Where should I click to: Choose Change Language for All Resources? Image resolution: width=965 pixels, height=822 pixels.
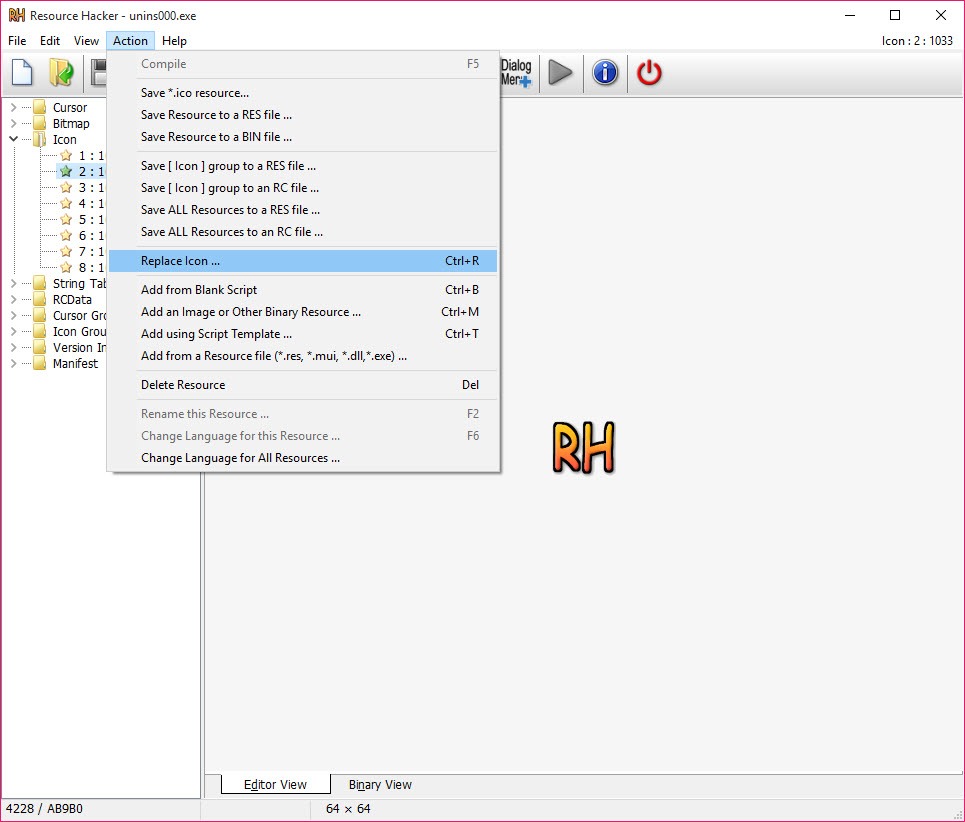point(303,458)
